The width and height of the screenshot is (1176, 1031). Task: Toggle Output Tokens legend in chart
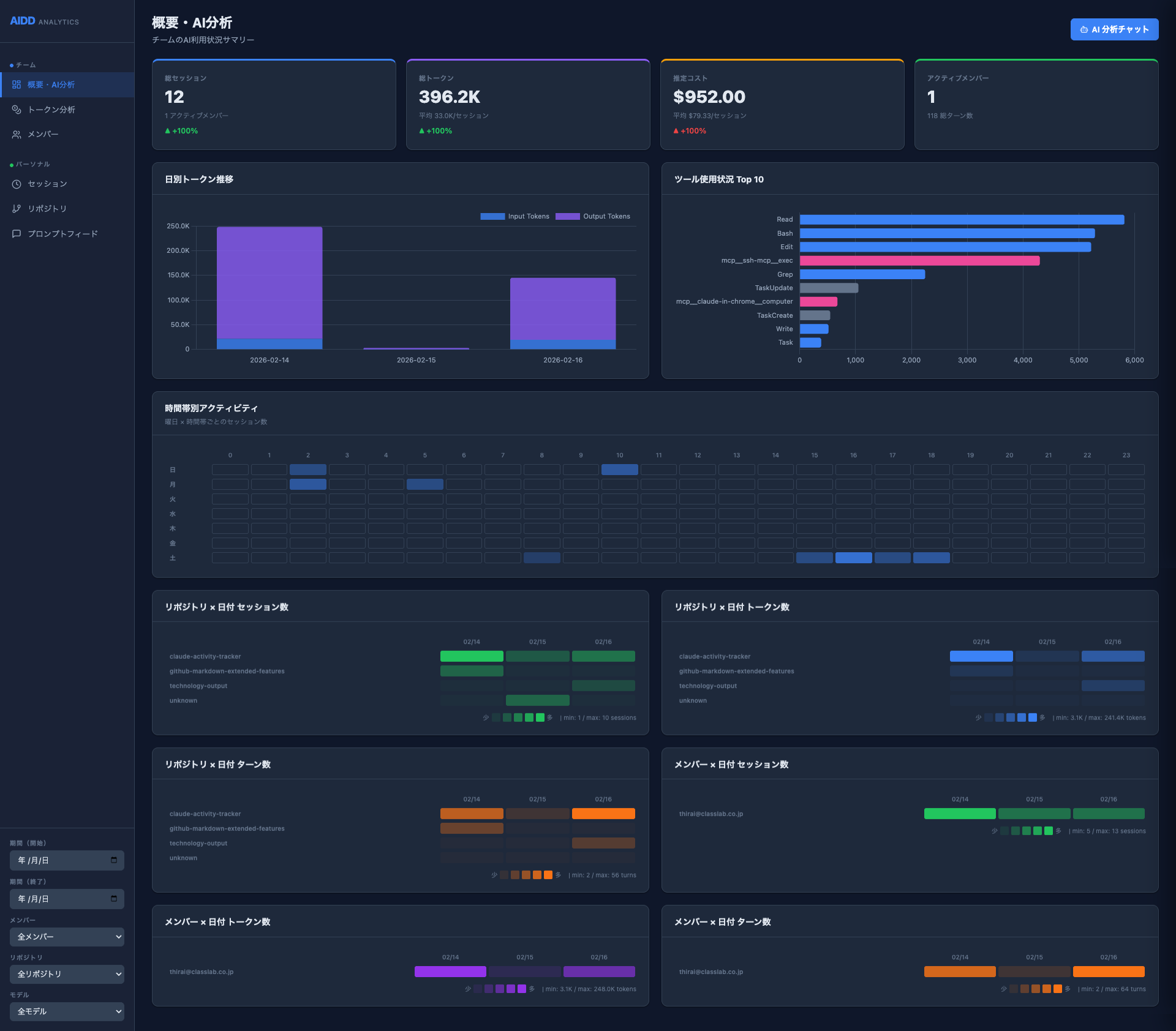(593, 216)
